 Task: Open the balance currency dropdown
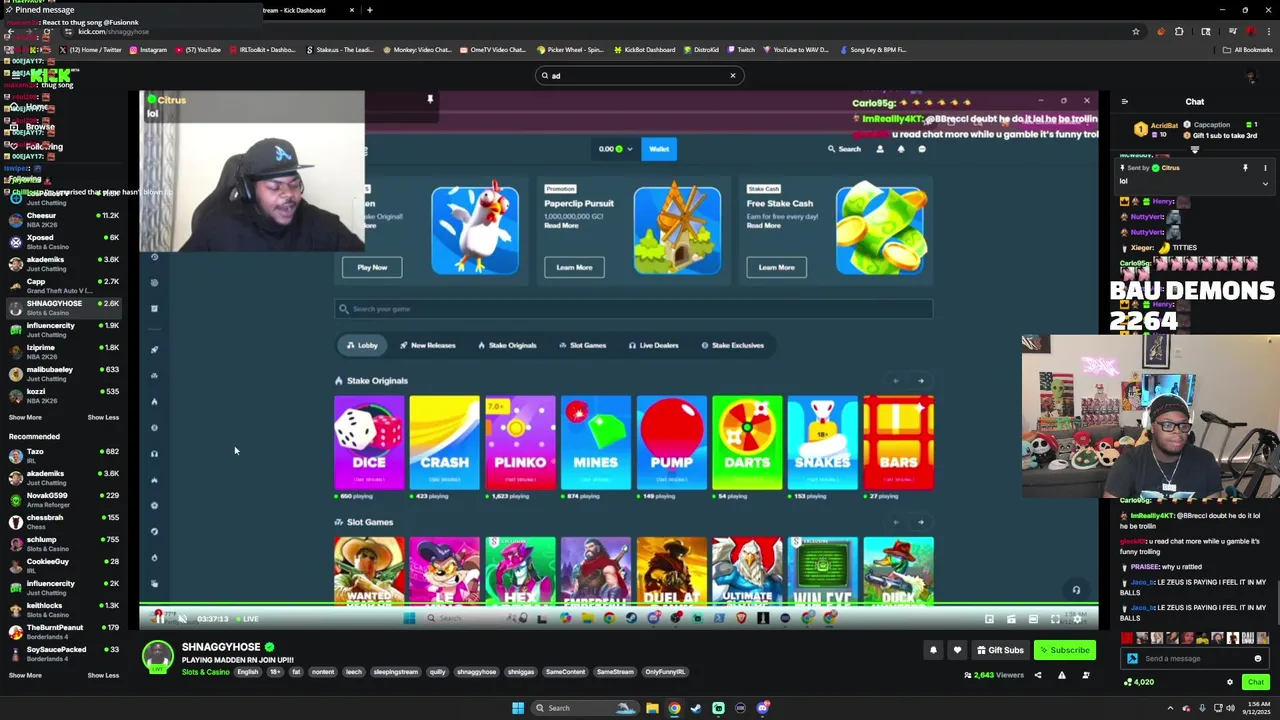click(x=616, y=149)
